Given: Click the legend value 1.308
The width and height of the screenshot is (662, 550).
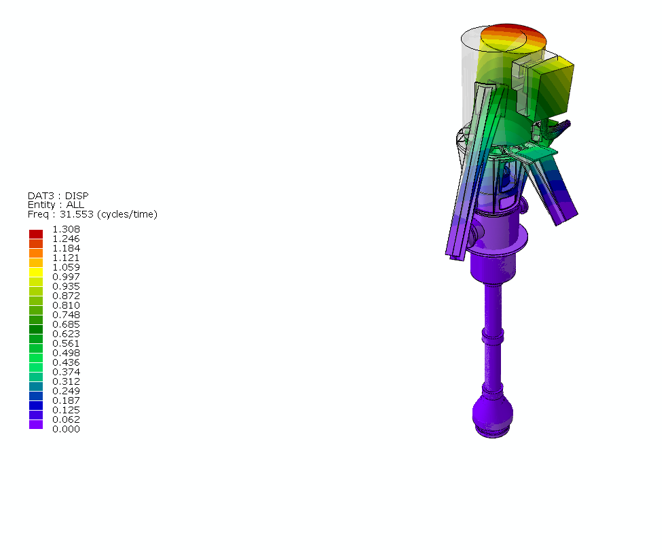Looking at the screenshot, I should (66, 229).
